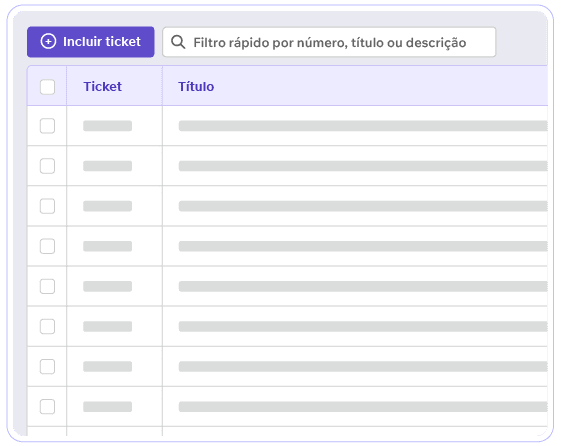Screen dimensions: 561x446
Task: Check the second row checkbox
Action: 47,166
